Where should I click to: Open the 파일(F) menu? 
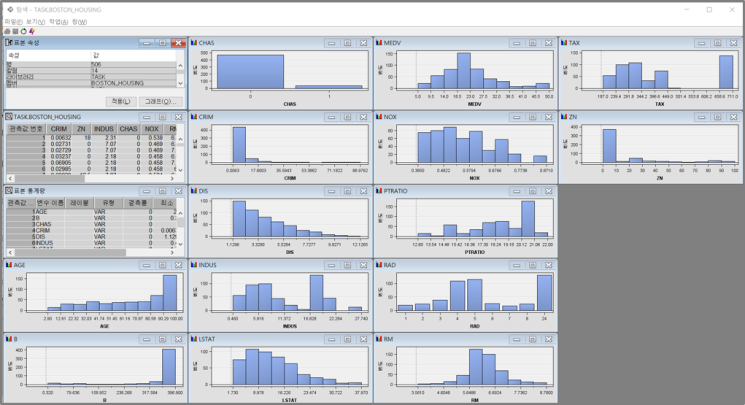(x=13, y=22)
